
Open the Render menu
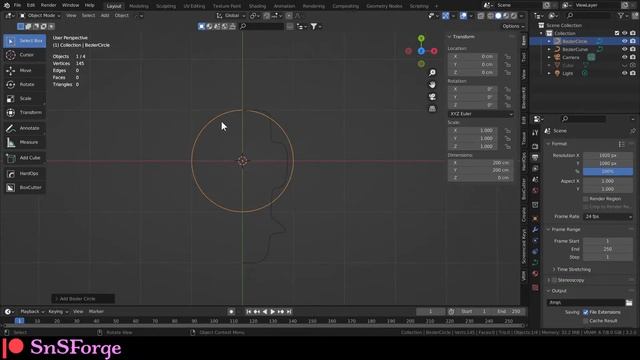click(x=49, y=5)
